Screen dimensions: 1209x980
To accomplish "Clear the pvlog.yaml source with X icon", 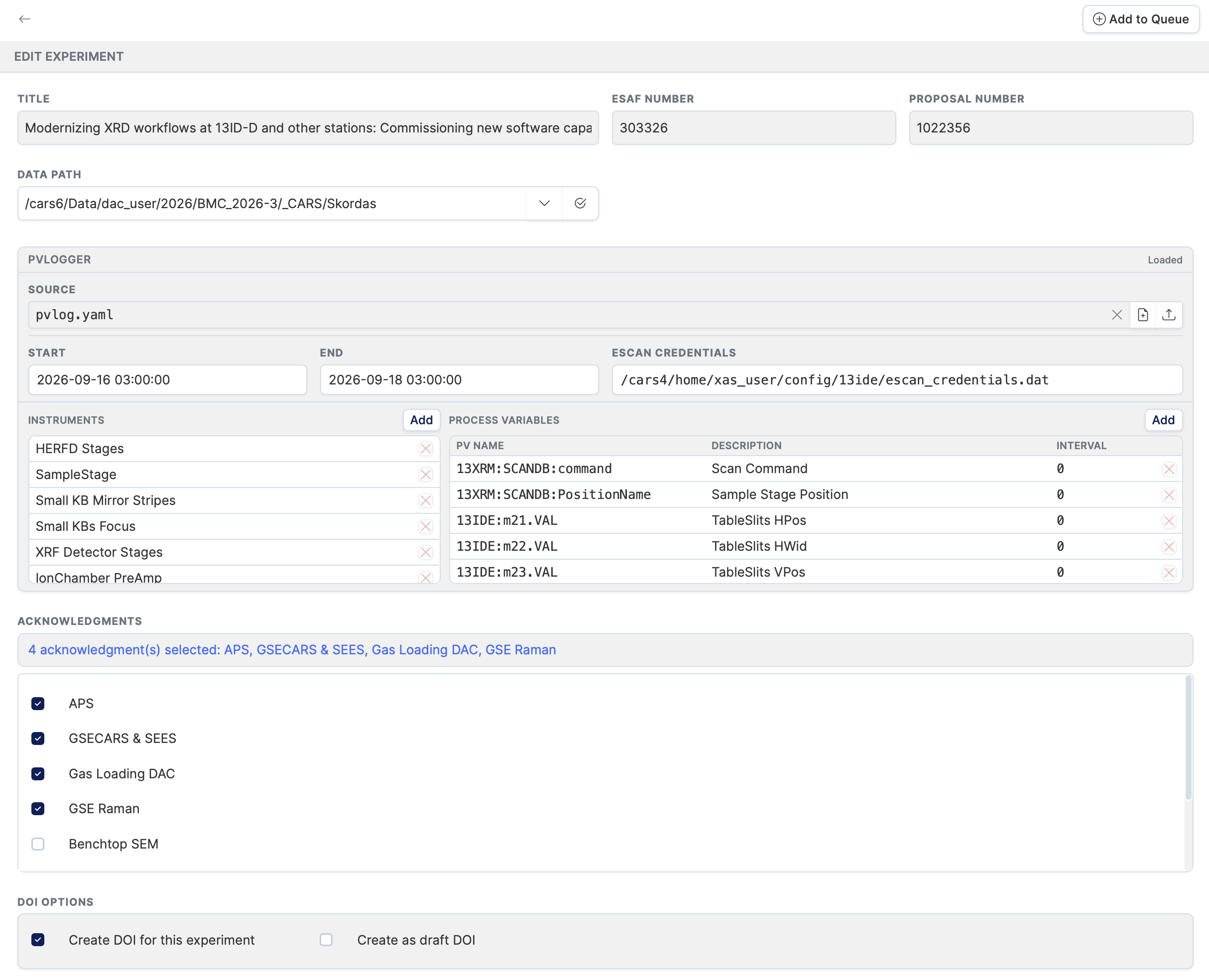I will coord(1116,315).
